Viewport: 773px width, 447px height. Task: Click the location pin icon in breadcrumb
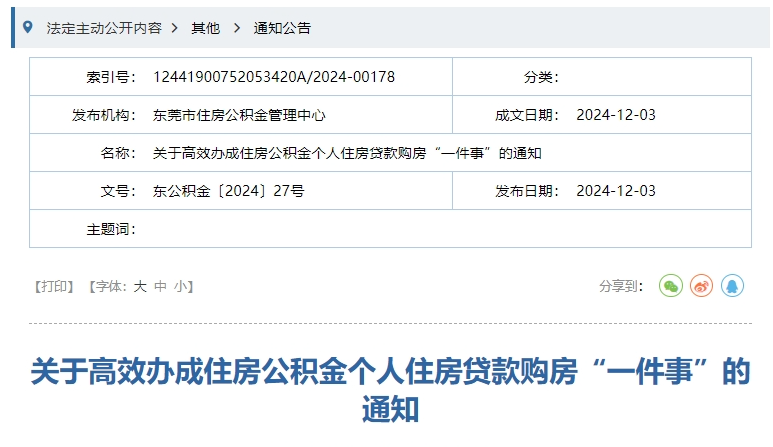tap(28, 27)
